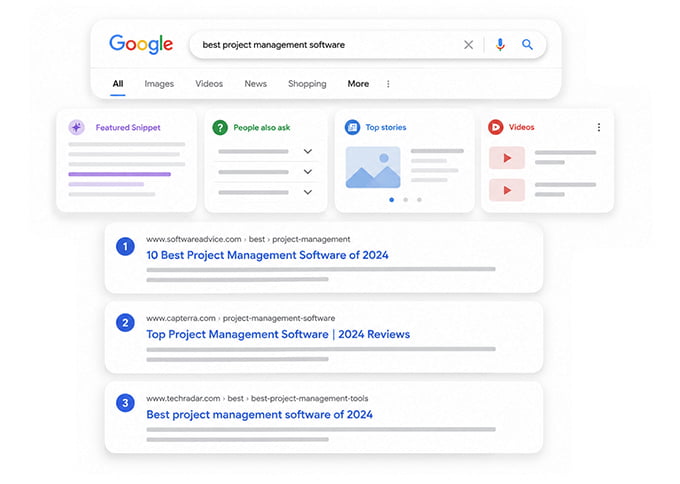This screenshot has width=680, height=484.
Task: Click the Featured Snippet sparkle icon
Action: point(76,127)
